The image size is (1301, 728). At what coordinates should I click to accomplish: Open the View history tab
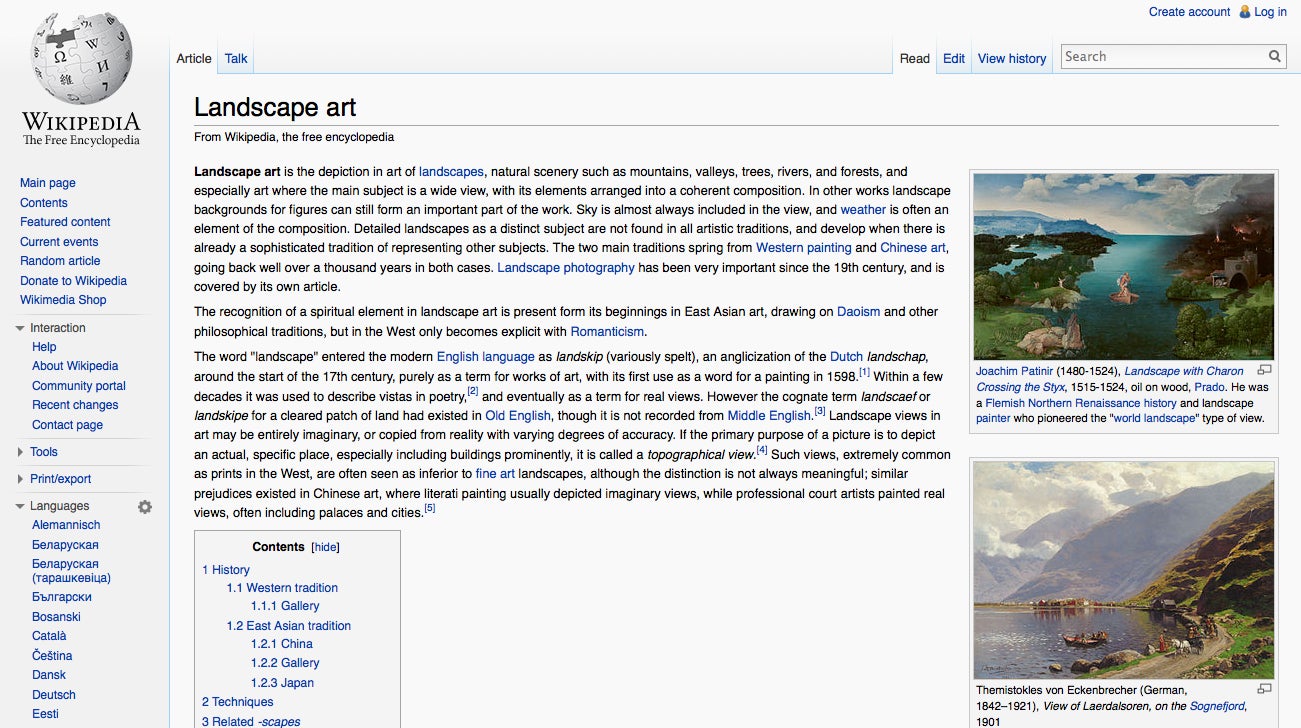click(x=1012, y=58)
